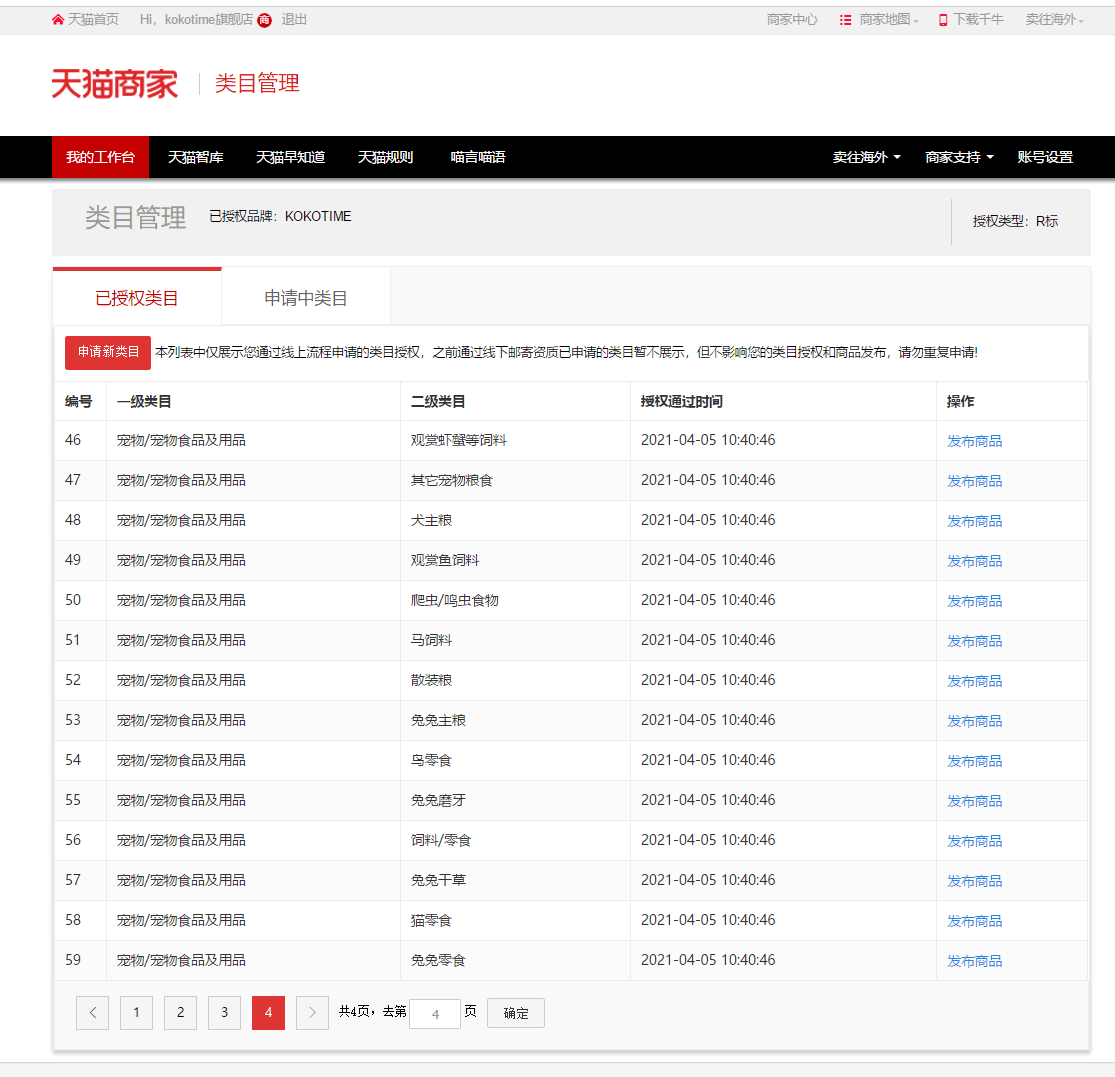Click the kokotime旗舰店 account name
Viewport: 1115px width, 1077px height.
[208, 20]
